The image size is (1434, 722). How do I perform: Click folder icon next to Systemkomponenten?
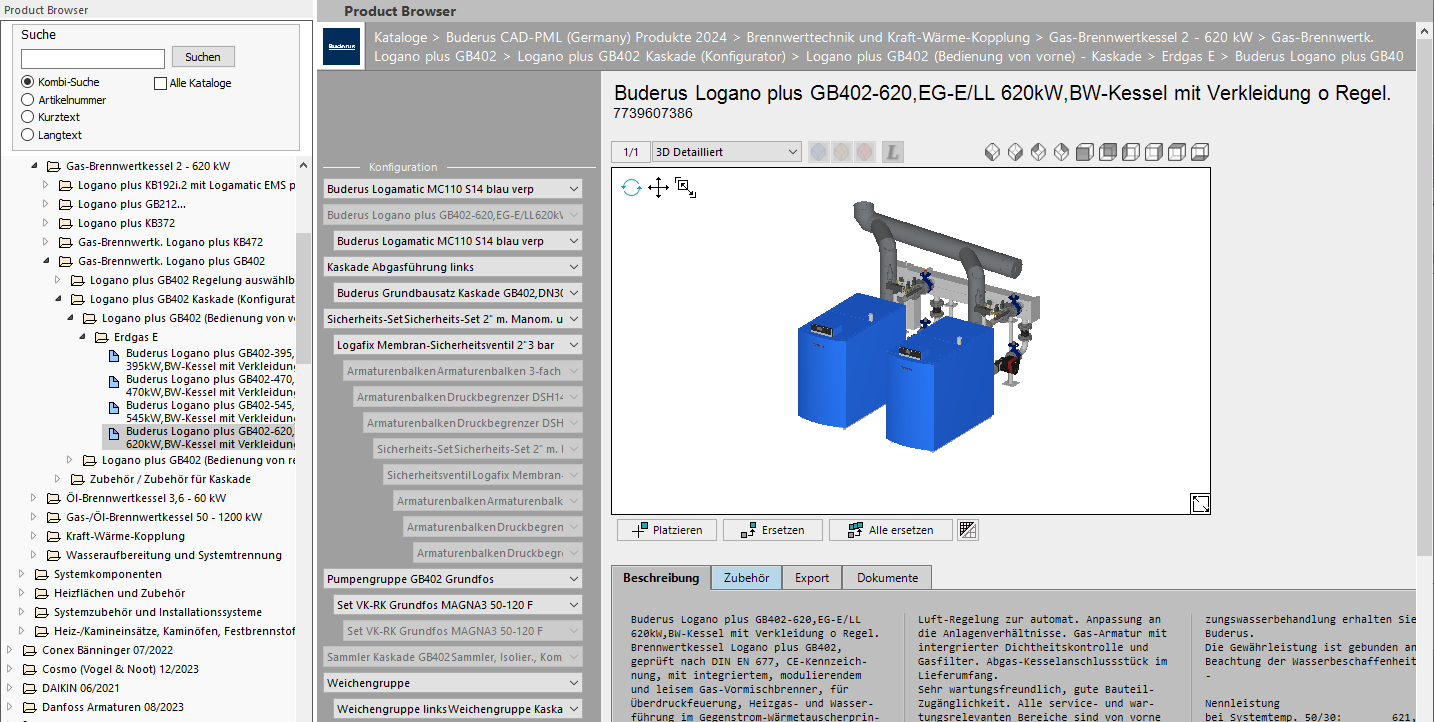[x=42, y=574]
